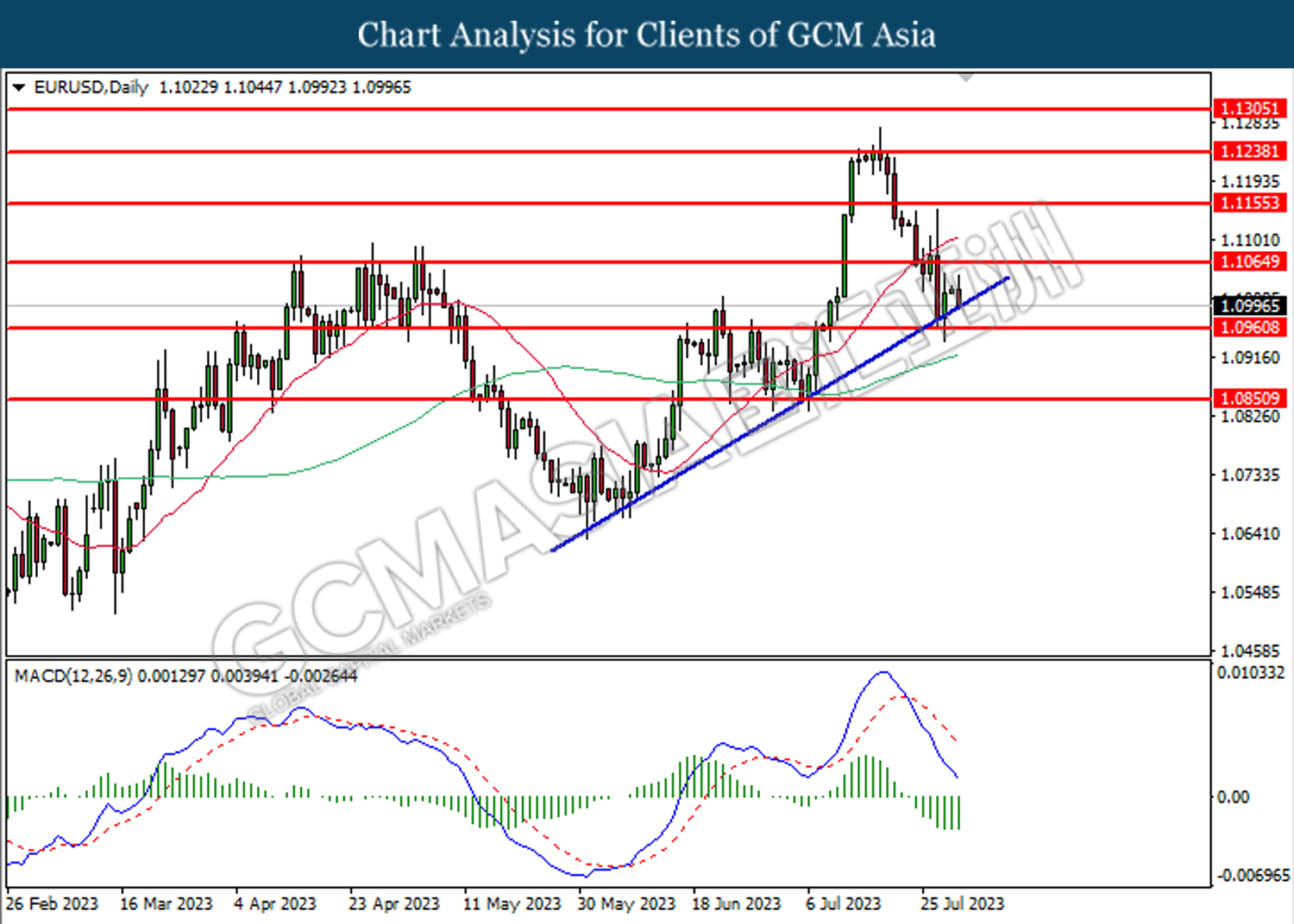This screenshot has width=1294, height=924.
Task: Click the 1.11553 red price label
Action: tap(1251, 203)
